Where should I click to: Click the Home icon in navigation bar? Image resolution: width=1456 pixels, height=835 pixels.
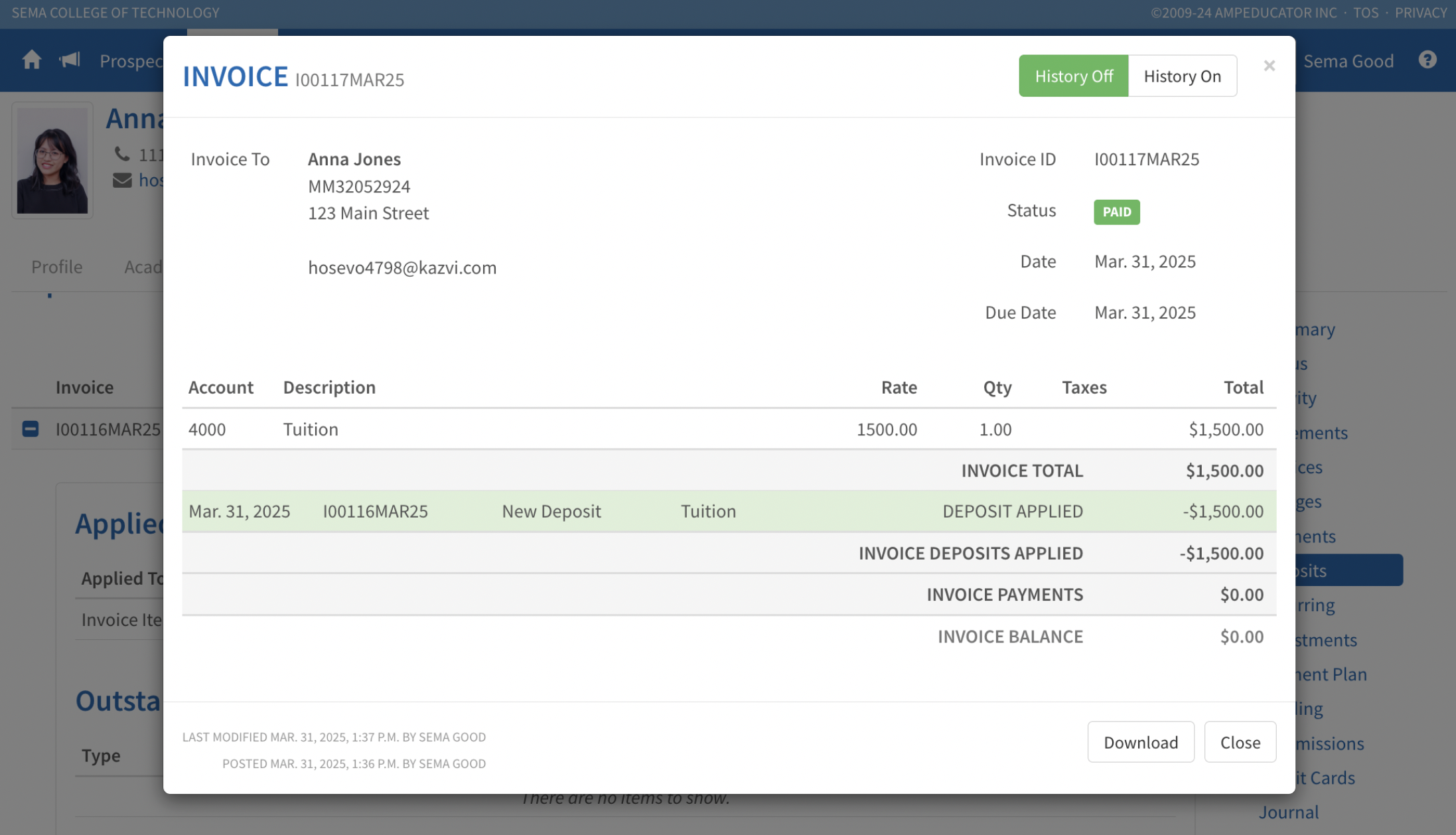coord(31,60)
